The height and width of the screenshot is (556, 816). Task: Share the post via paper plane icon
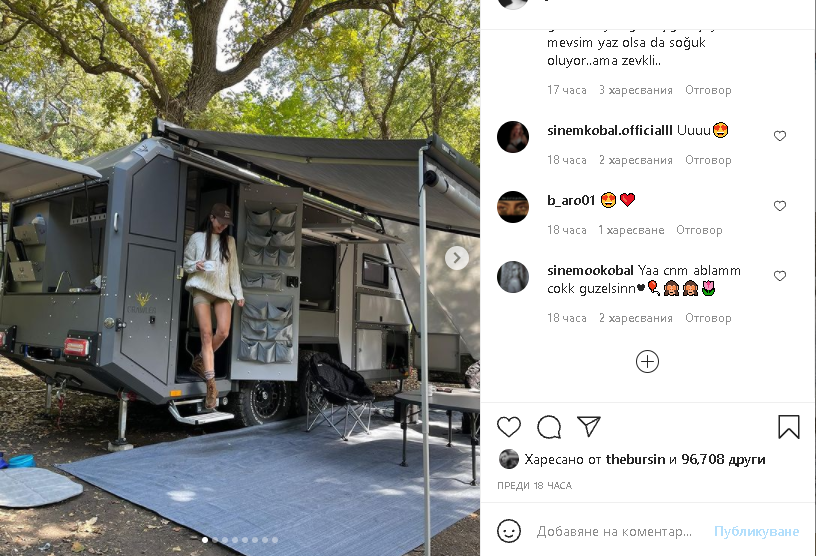(589, 426)
